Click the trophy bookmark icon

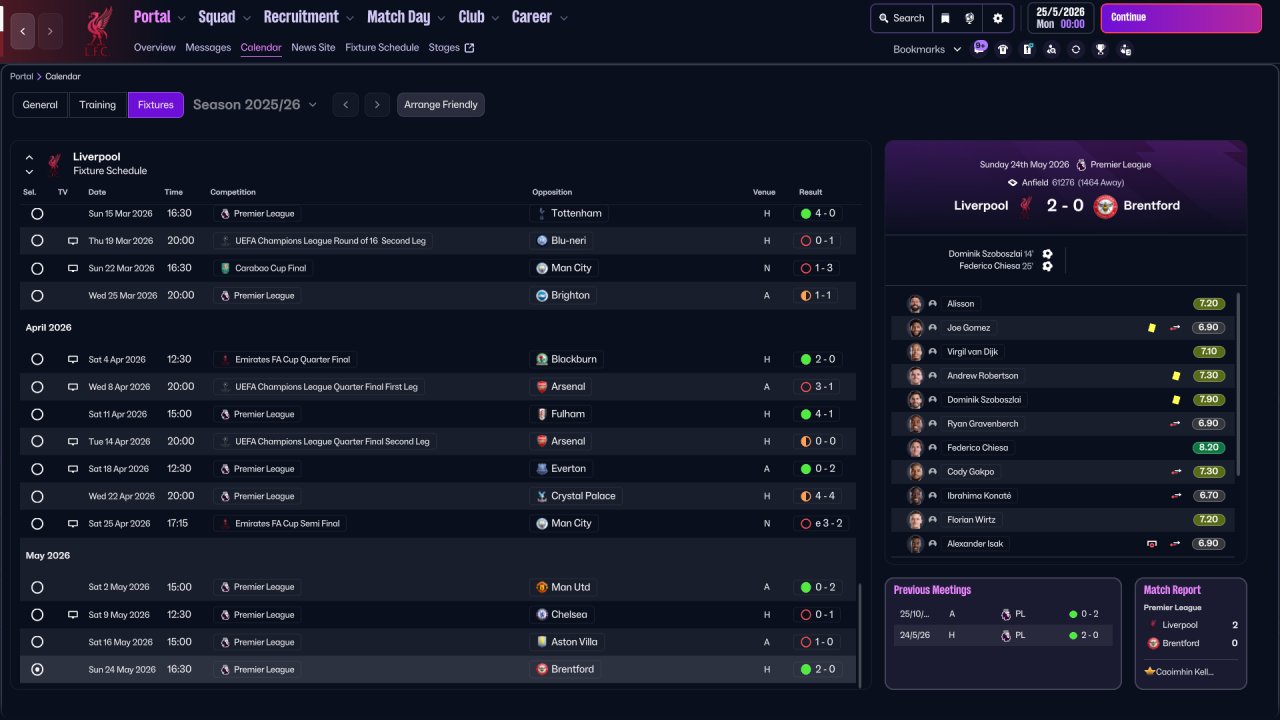pos(1101,49)
